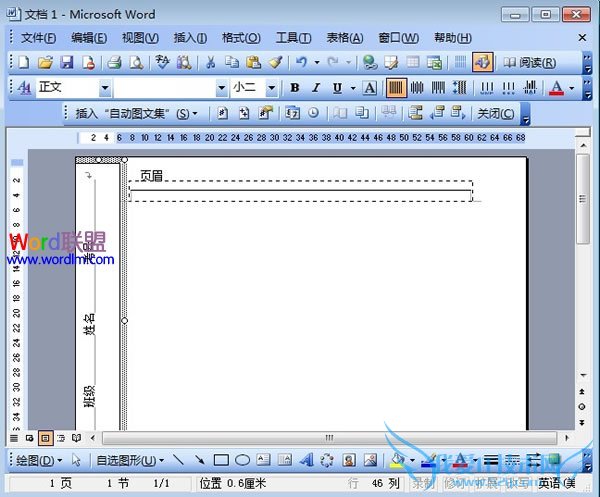This screenshot has height=497, width=600.
Task: Toggle underline formatting
Action: [337, 88]
